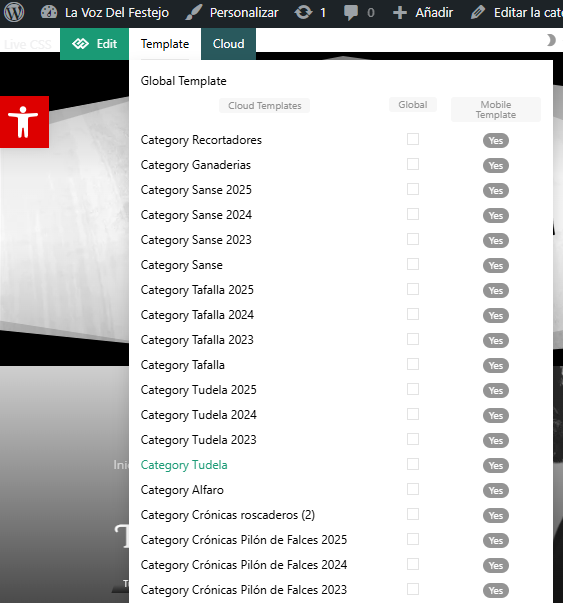Toggle mobile Yes for Category Sanse 2025
This screenshot has height=613, width=563.
coord(496,191)
